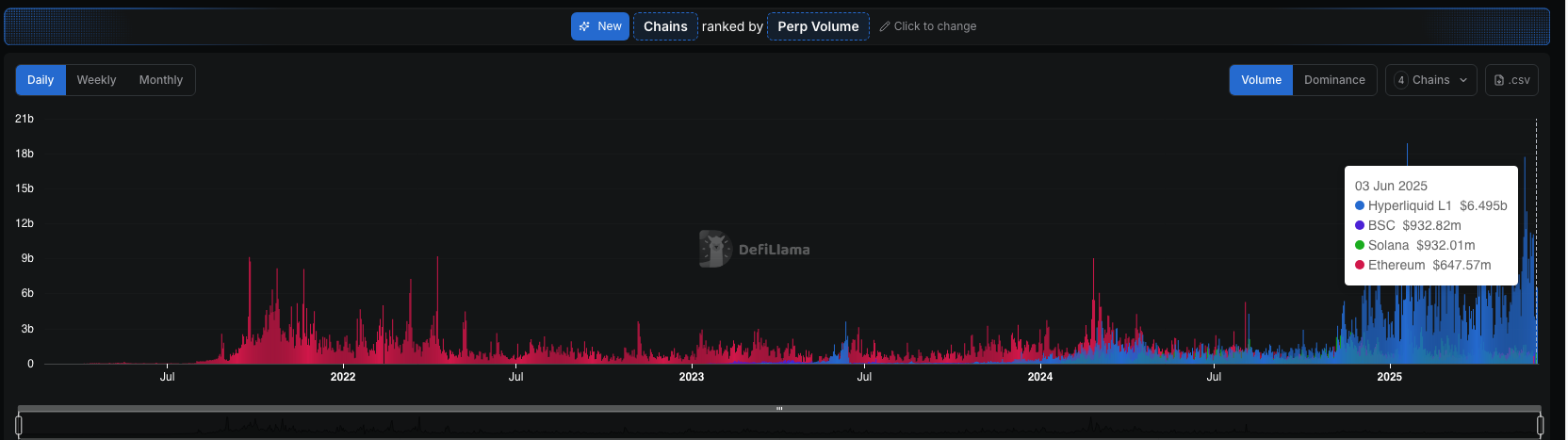Switch the chart interval to Monthly

(x=161, y=80)
